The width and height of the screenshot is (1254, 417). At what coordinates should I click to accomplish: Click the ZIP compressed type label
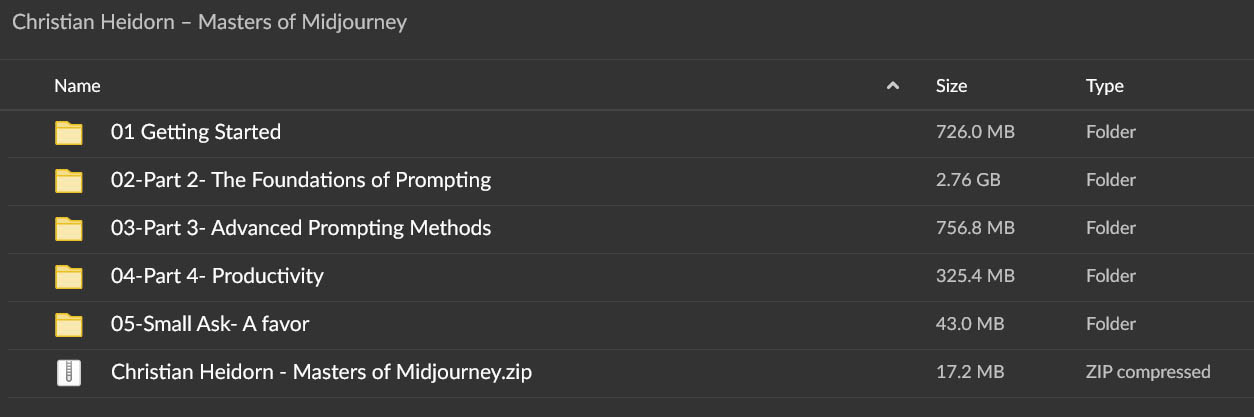point(1148,372)
